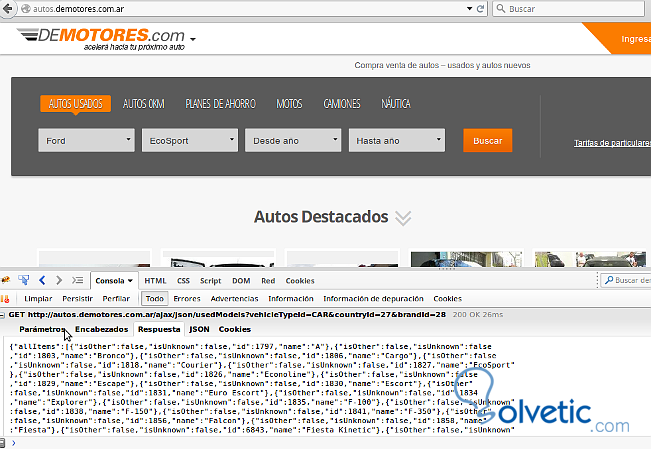Click the fourth featured car thumbnail
Image resolution: width=651 pixels, height=449 pixels.
click(x=466, y=259)
